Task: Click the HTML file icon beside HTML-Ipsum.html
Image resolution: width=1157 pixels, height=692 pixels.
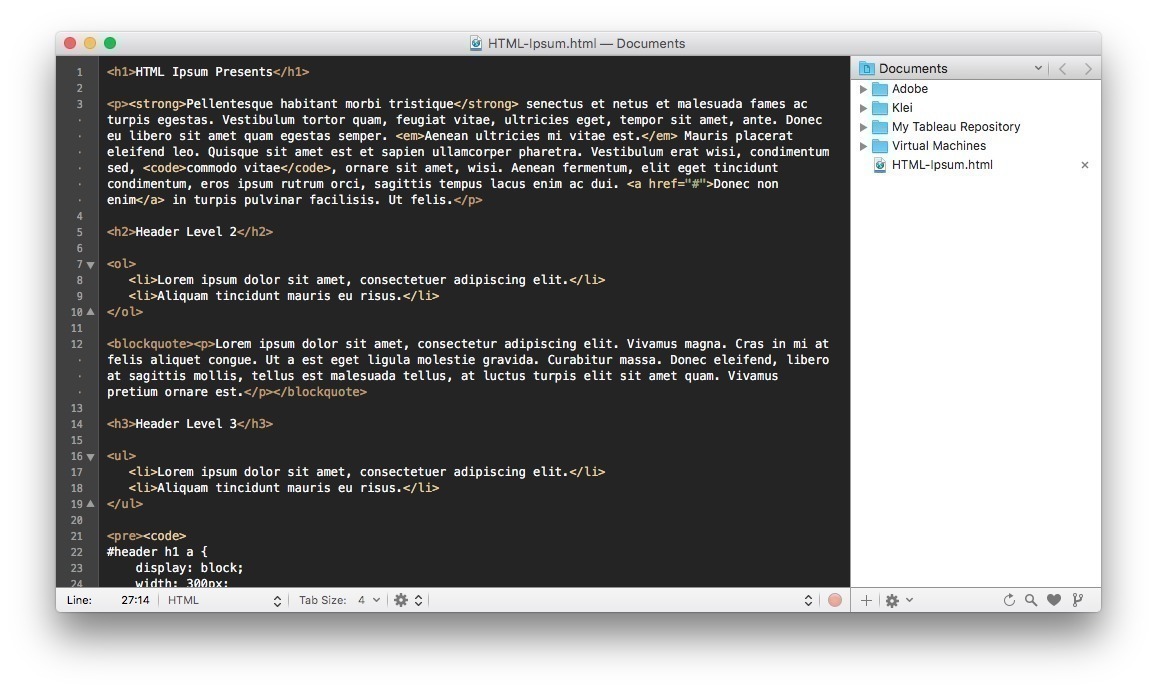Action: coord(878,165)
